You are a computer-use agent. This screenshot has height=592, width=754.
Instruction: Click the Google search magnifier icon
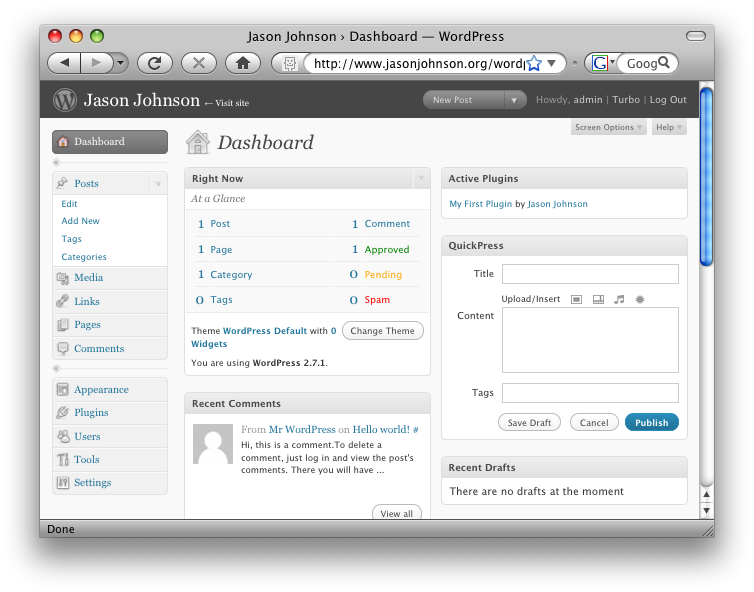(x=664, y=63)
